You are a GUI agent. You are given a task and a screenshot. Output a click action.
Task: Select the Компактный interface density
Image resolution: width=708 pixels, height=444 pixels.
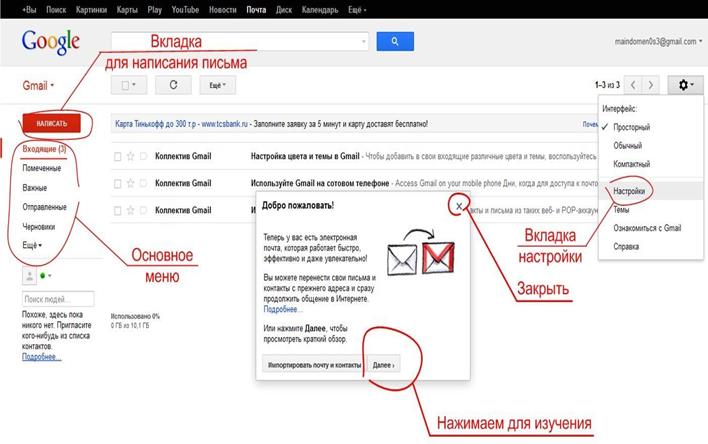click(631, 164)
